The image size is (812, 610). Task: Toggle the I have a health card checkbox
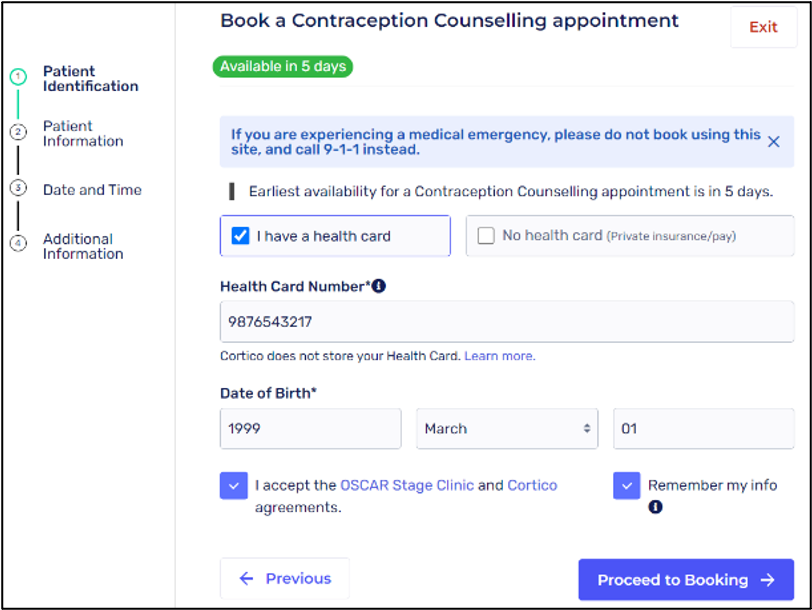(240, 237)
